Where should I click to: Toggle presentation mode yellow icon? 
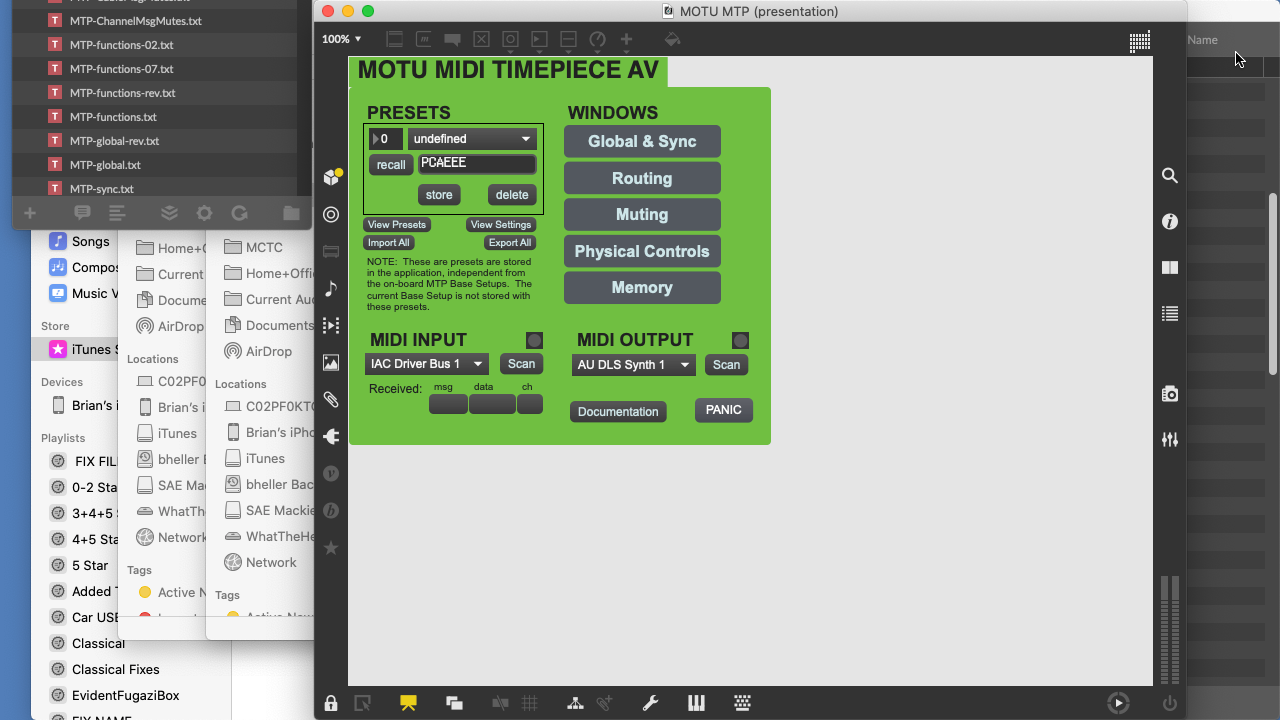(408, 703)
